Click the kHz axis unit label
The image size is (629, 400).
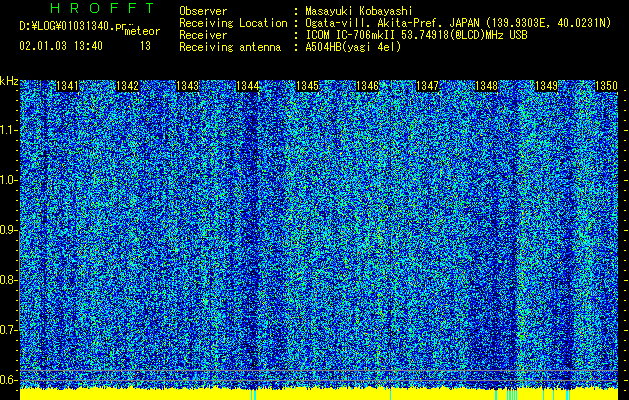[x=9, y=81]
